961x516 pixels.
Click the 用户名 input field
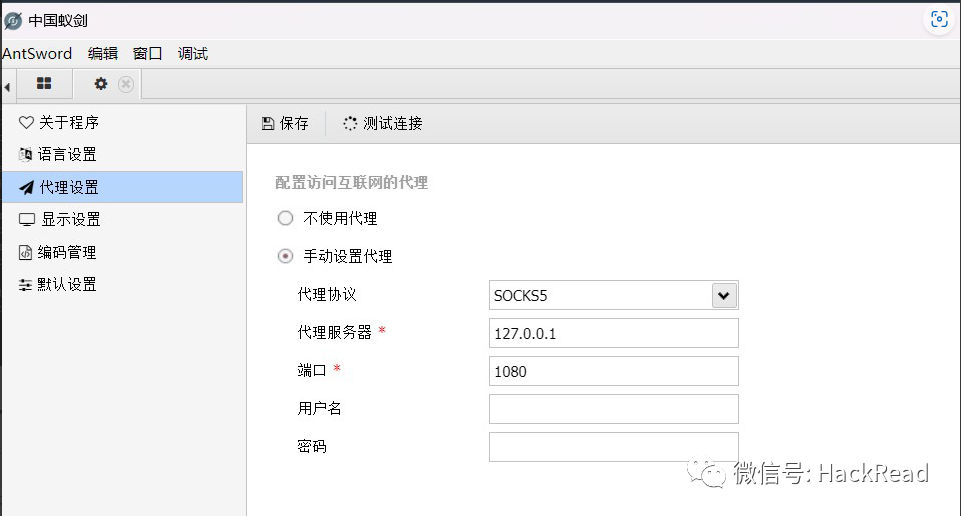coord(613,409)
